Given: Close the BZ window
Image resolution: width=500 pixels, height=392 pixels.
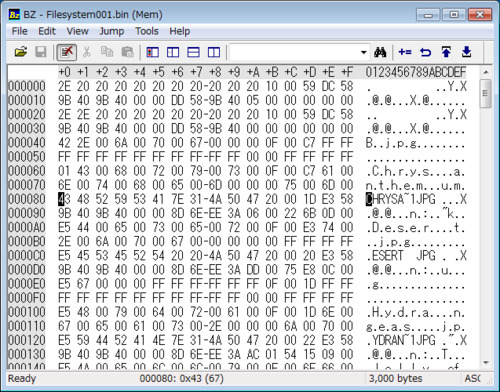Looking at the screenshot, I should pyautogui.click(x=480, y=15).
